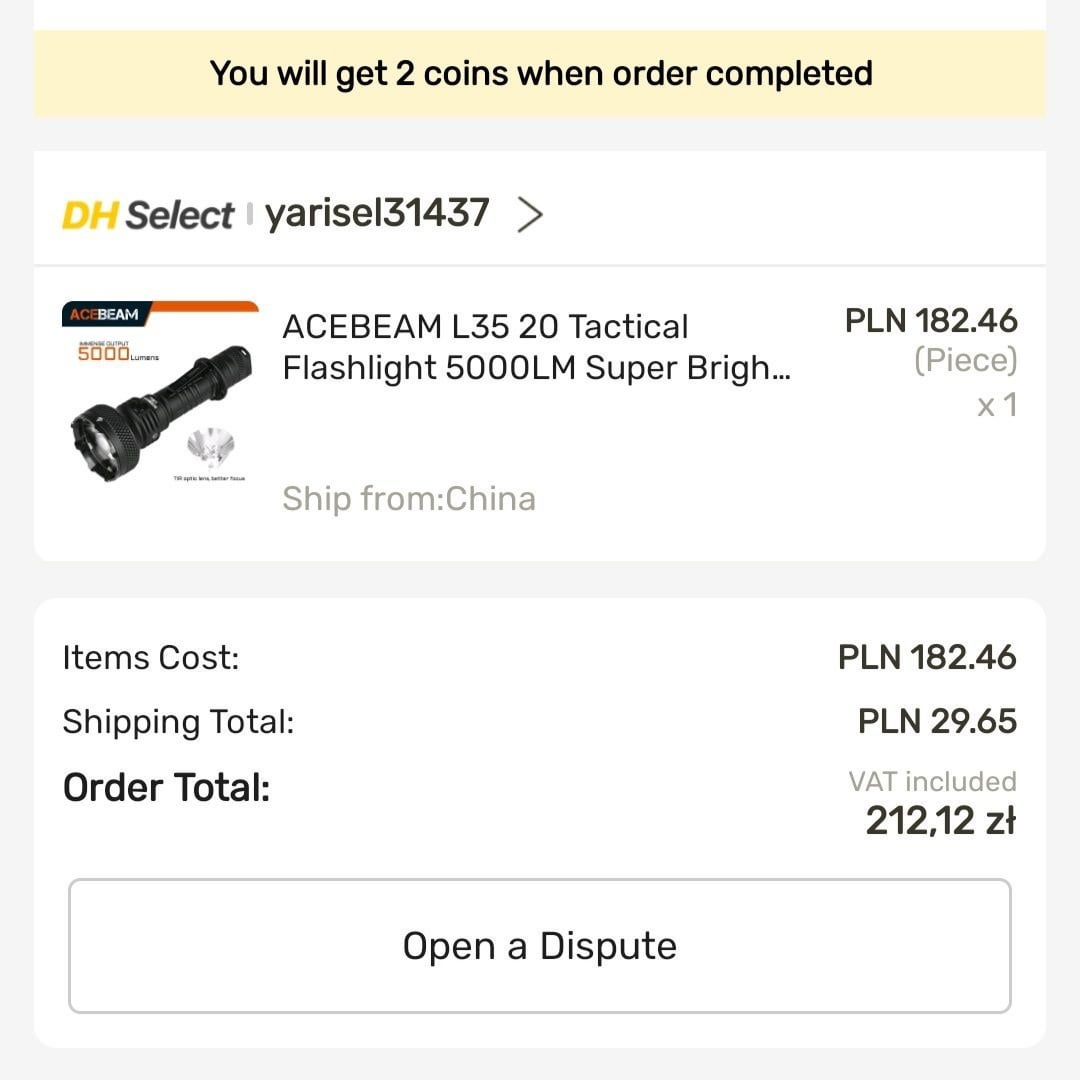Select the PLN 29.65 shipping amount
Image resolution: width=1080 pixels, height=1080 pixels.
point(937,721)
